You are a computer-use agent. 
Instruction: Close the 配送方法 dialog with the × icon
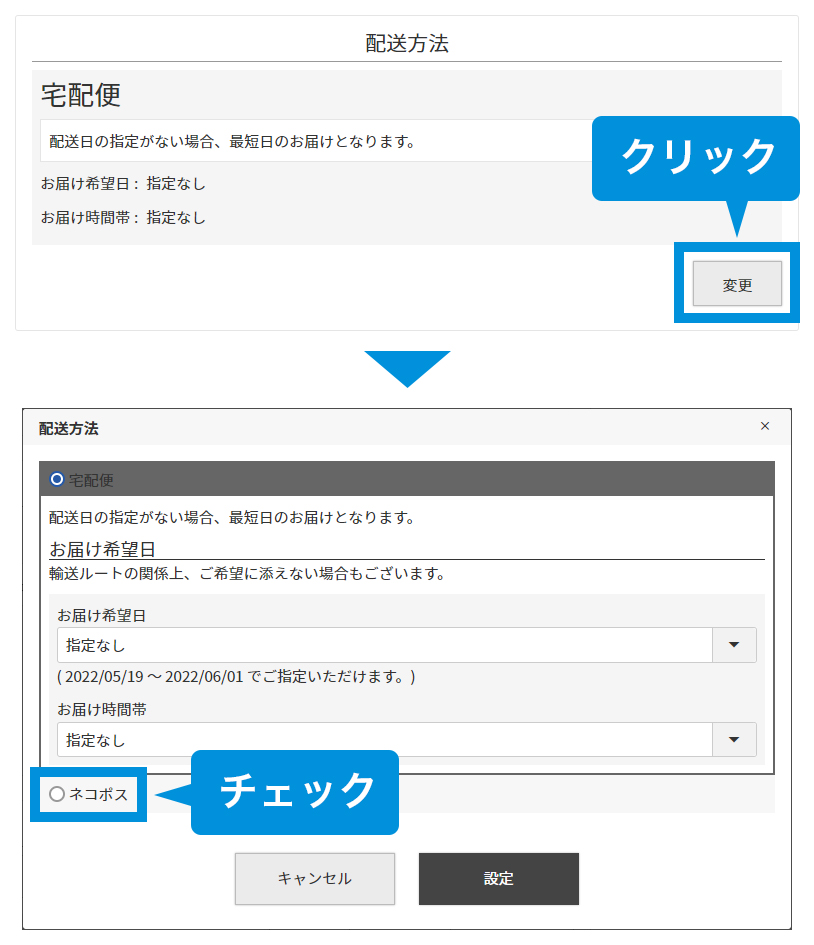tap(765, 426)
